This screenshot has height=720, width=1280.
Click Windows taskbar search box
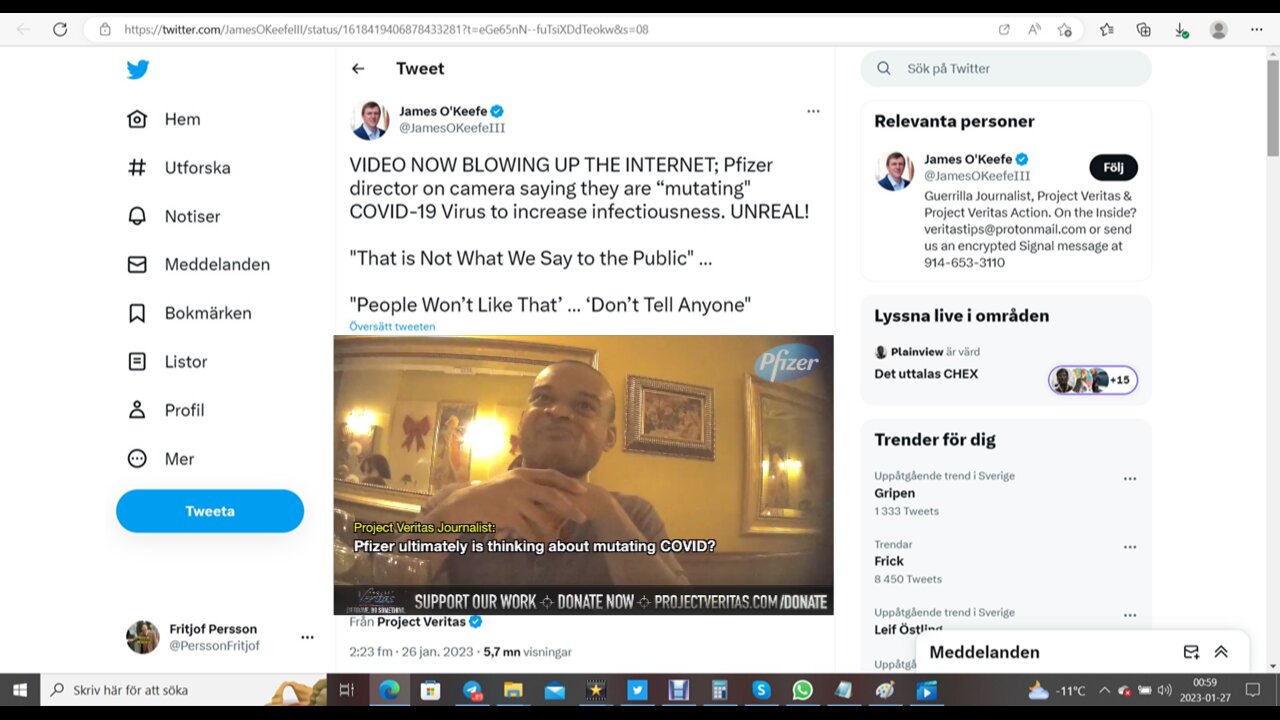183,690
